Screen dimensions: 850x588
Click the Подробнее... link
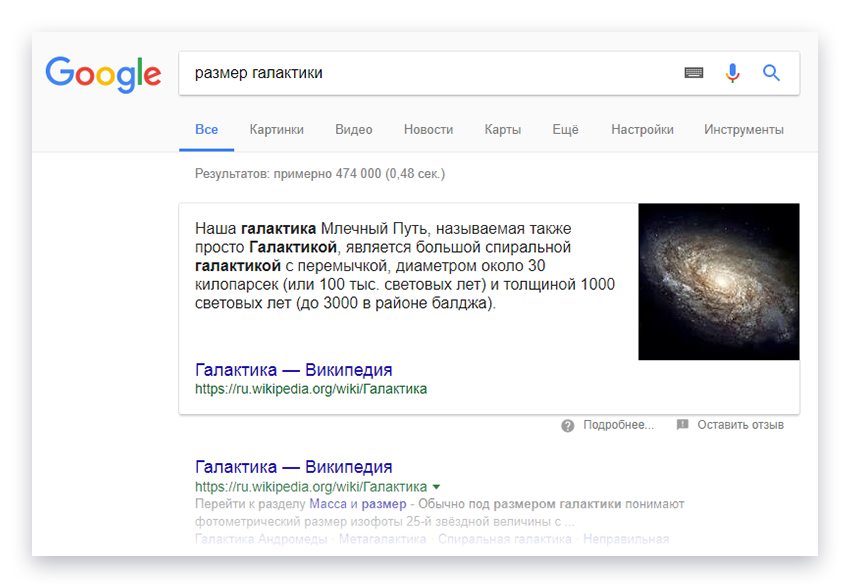point(619,425)
